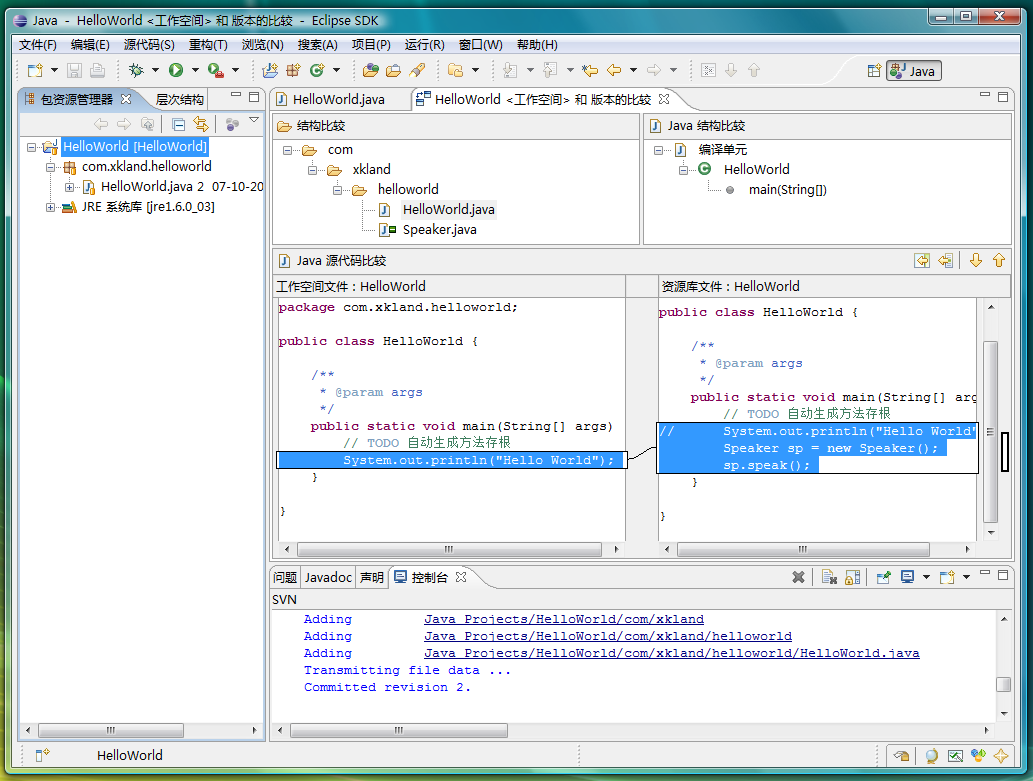Click the Remove Terminated Launches X icon in console
1033x781 pixels.
(798, 577)
